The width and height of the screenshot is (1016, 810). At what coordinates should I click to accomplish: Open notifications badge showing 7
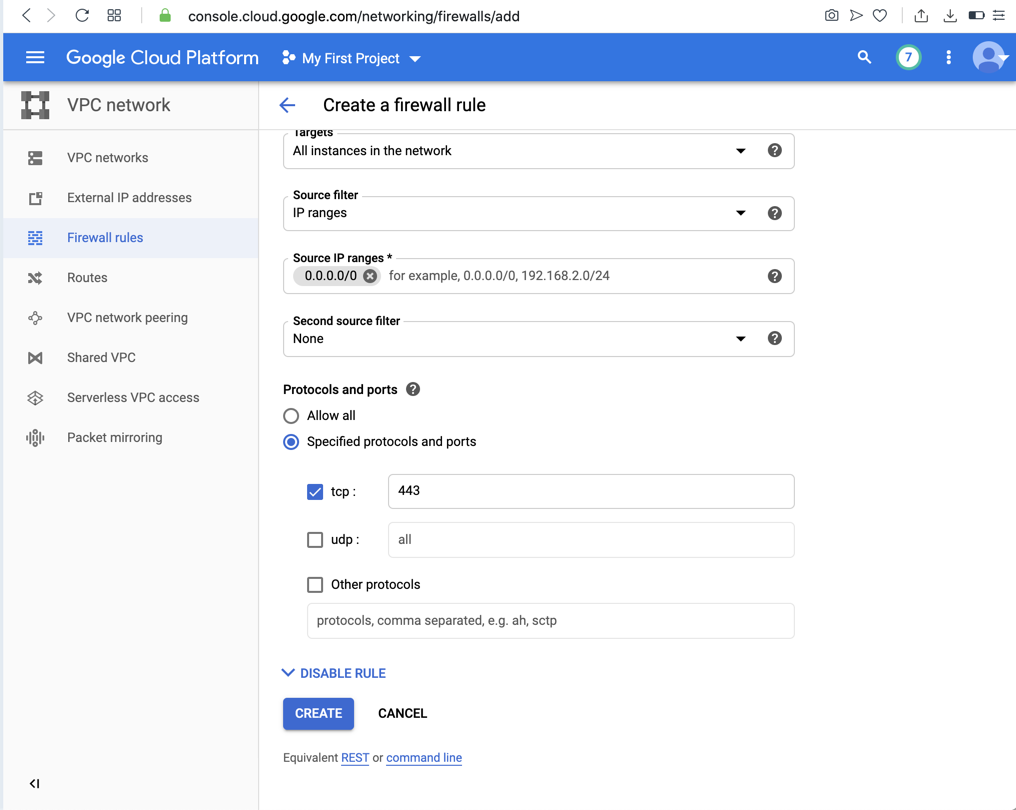pos(908,58)
